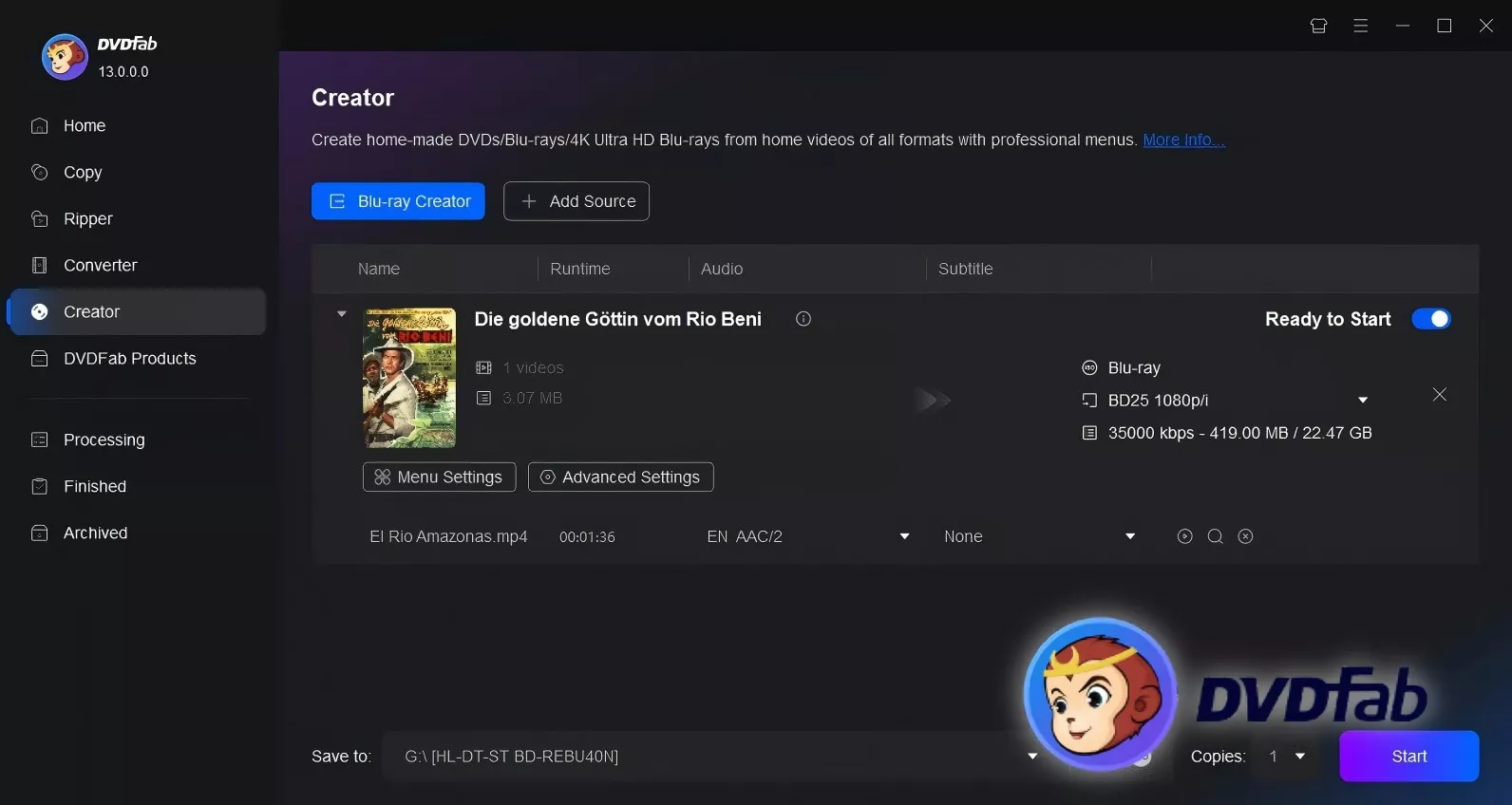Click the Processing queue icon

pos(40,440)
